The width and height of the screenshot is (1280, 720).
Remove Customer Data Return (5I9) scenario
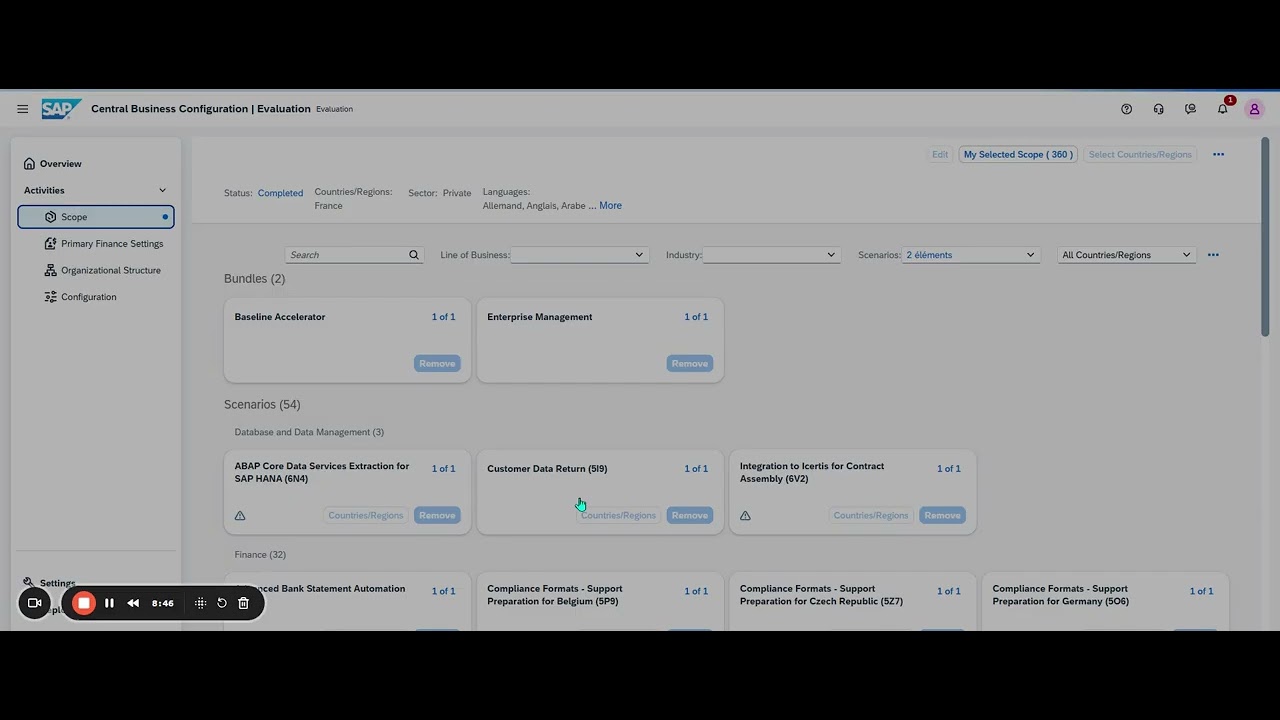(x=690, y=516)
